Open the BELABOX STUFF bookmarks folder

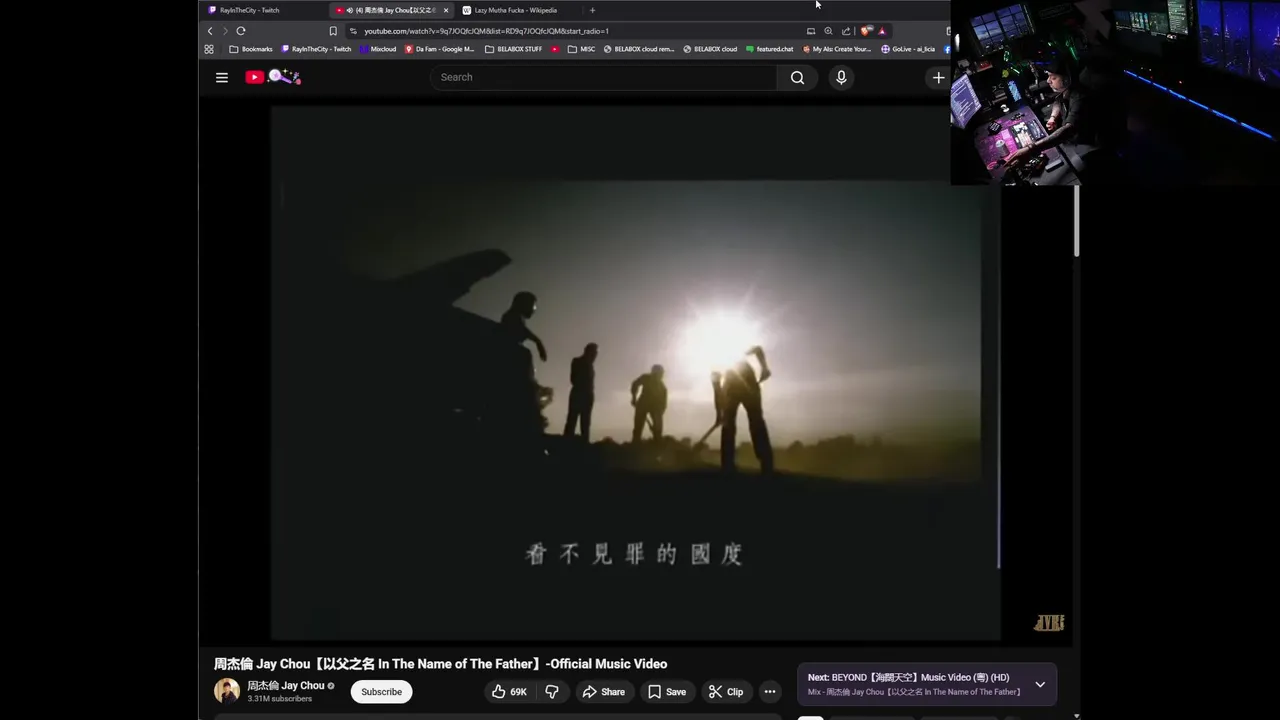pyautogui.click(x=513, y=49)
